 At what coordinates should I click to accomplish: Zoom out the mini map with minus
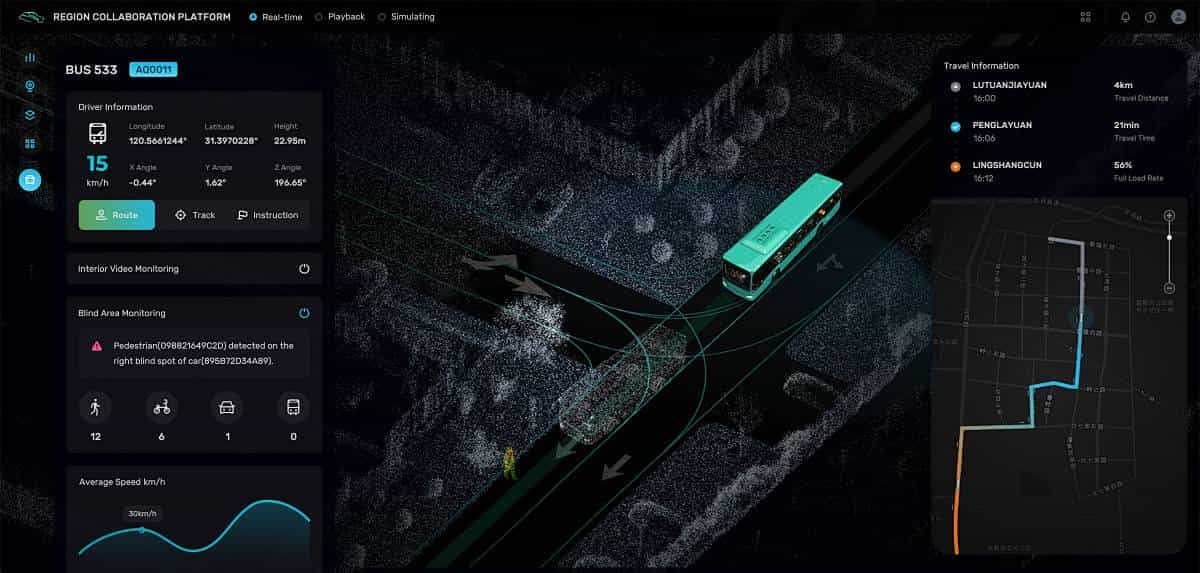click(1169, 288)
